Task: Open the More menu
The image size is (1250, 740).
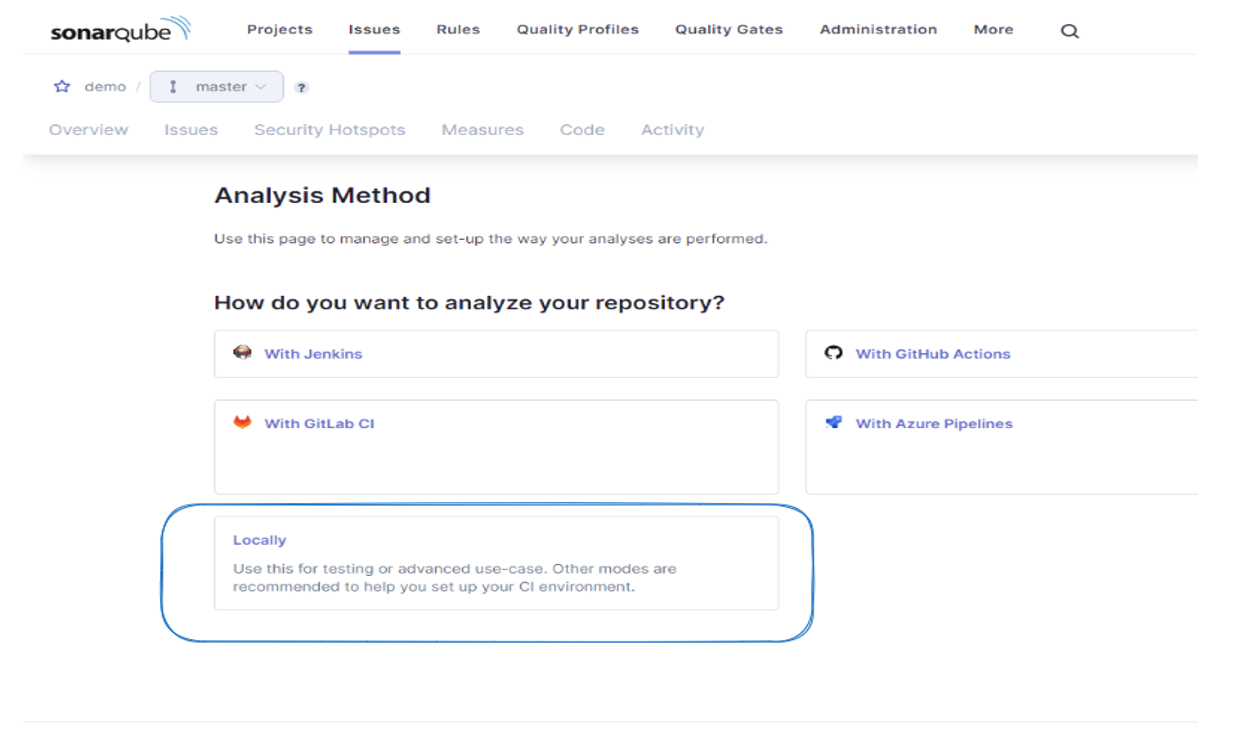Action: (x=993, y=30)
